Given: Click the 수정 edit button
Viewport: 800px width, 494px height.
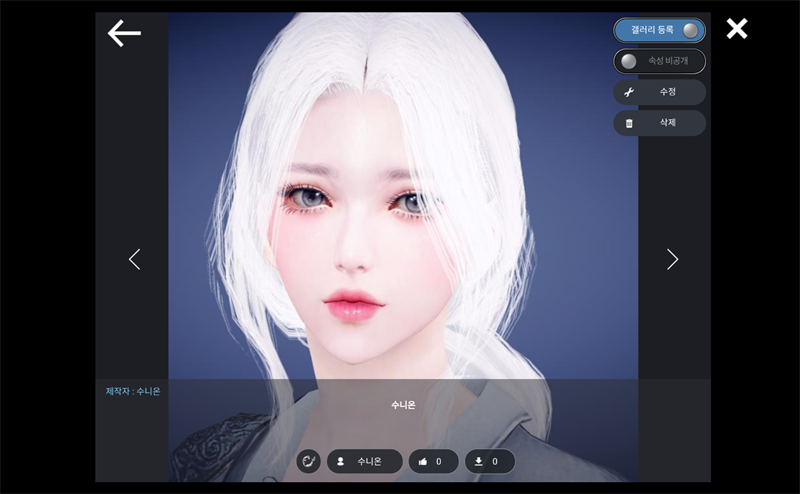Looking at the screenshot, I should (659, 92).
